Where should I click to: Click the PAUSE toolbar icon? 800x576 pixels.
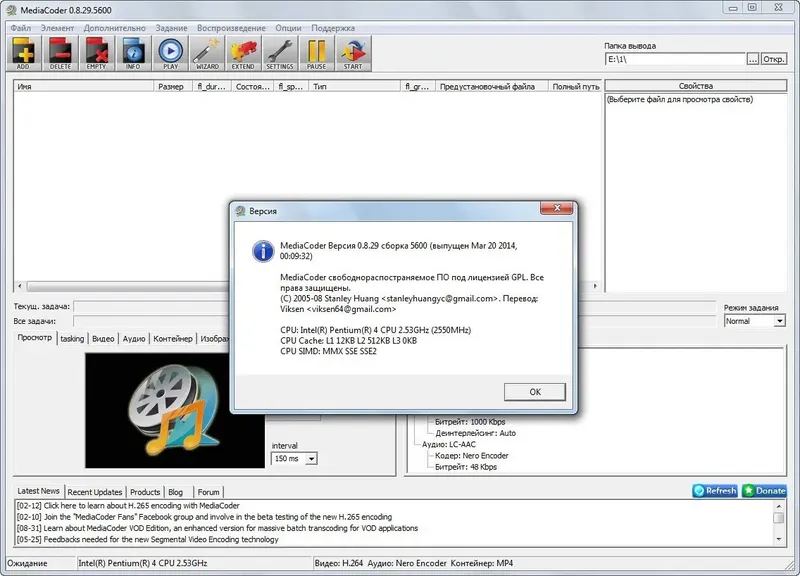click(316, 53)
